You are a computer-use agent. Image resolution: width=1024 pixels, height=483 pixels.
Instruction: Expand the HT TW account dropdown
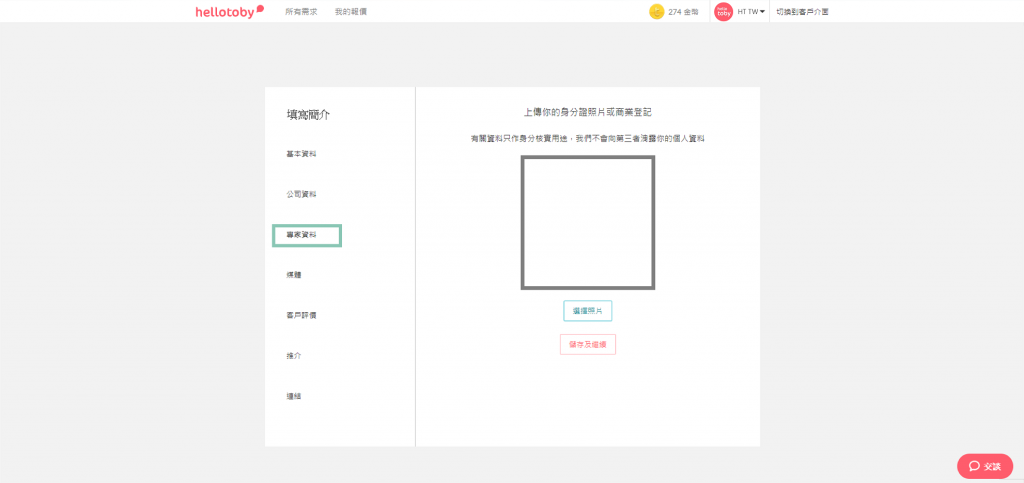click(x=751, y=12)
